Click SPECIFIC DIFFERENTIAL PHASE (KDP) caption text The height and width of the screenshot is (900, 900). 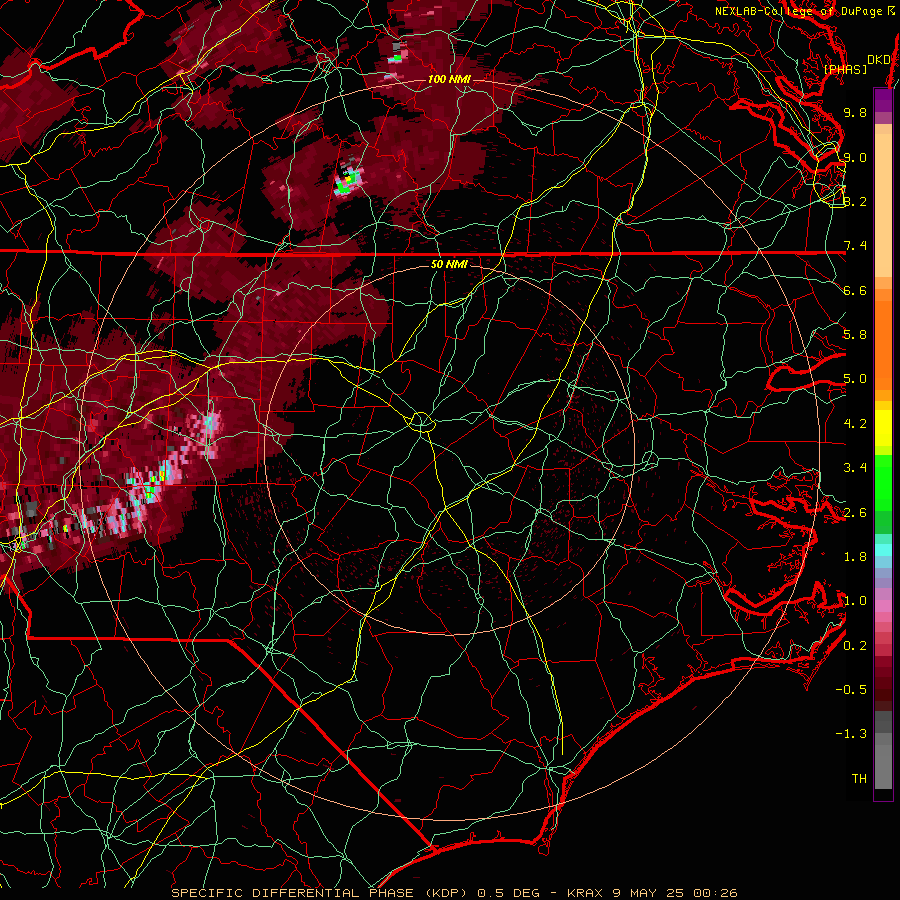click(320, 893)
